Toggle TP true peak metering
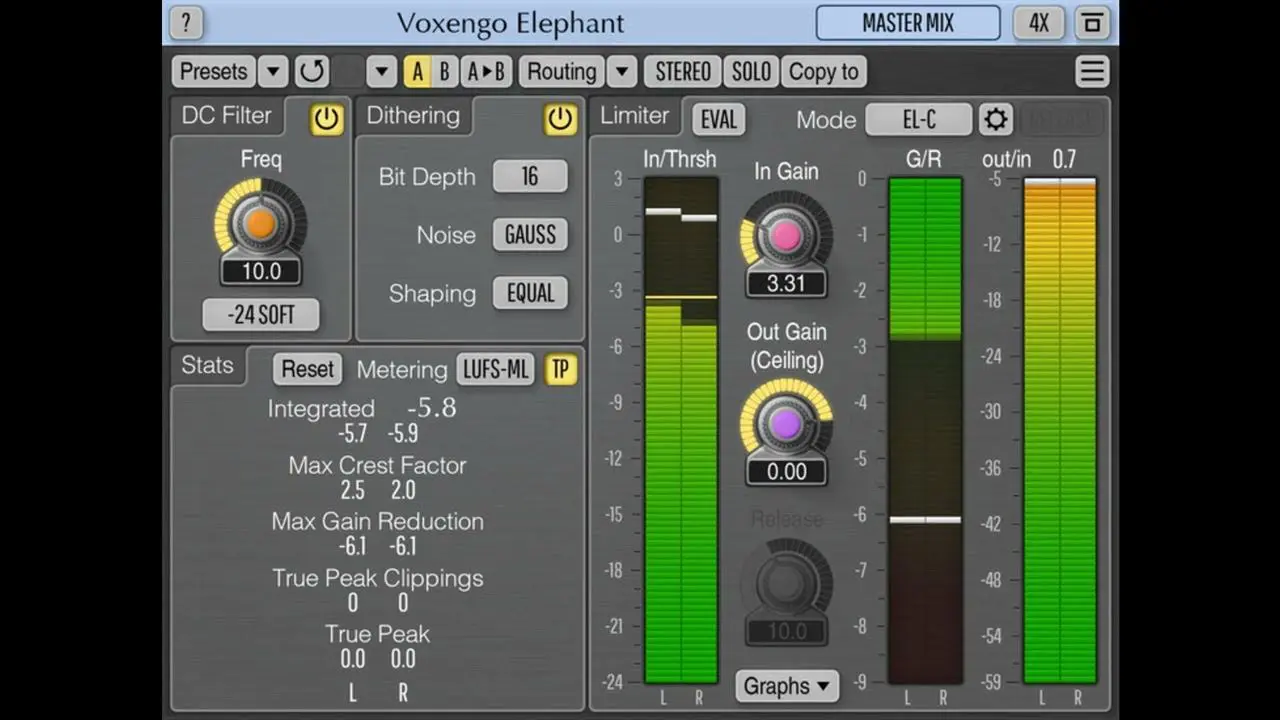This screenshot has height=720, width=1280. pos(560,369)
